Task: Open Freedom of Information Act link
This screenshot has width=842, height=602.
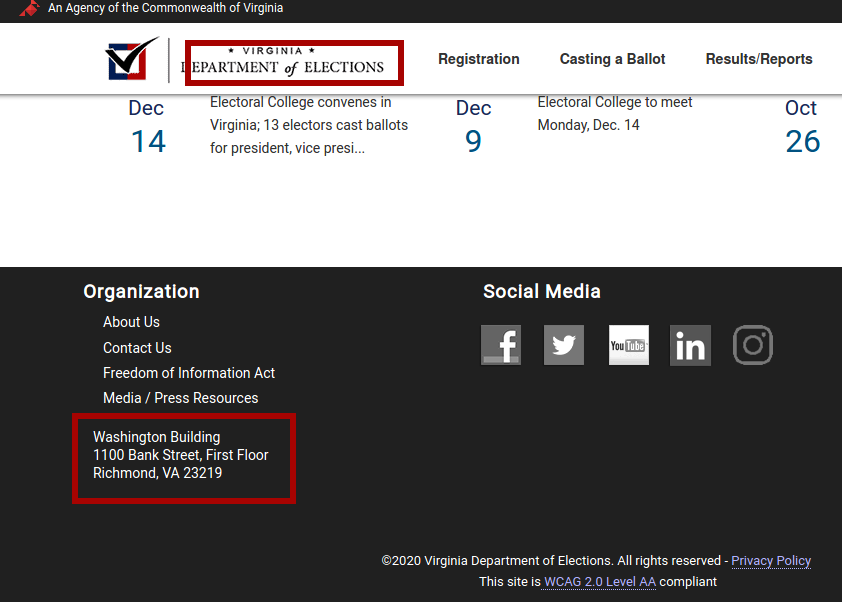Action: (x=188, y=373)
